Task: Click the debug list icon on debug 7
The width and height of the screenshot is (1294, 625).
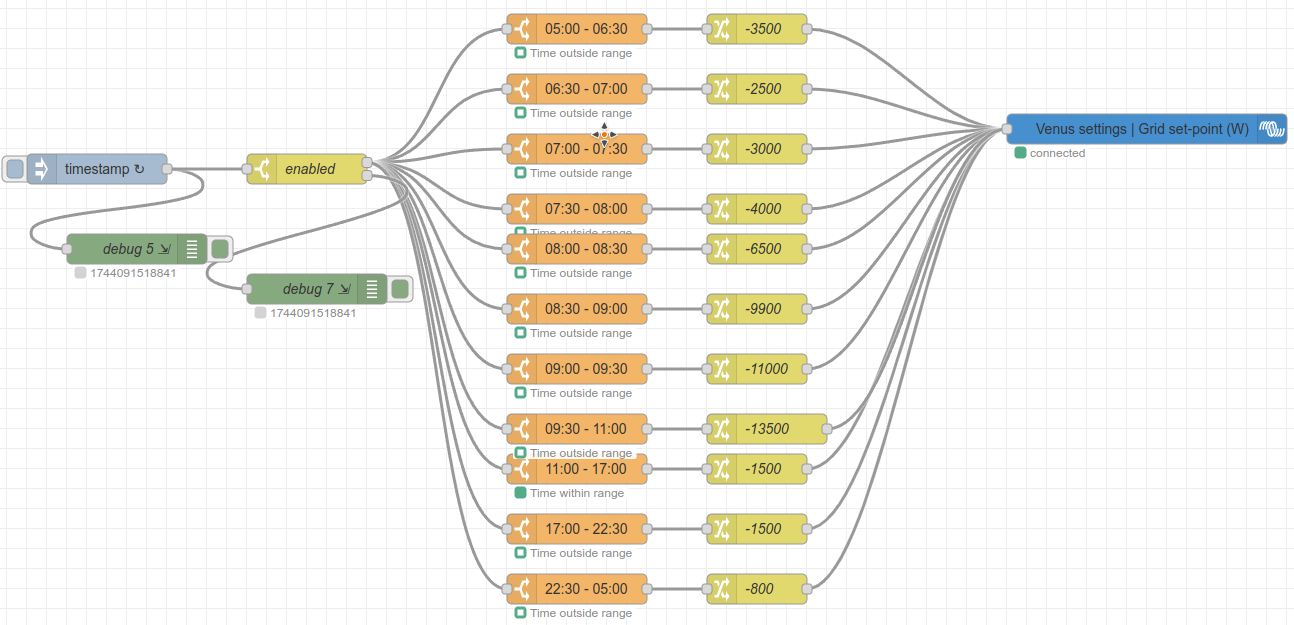Action: coord(371,289)
